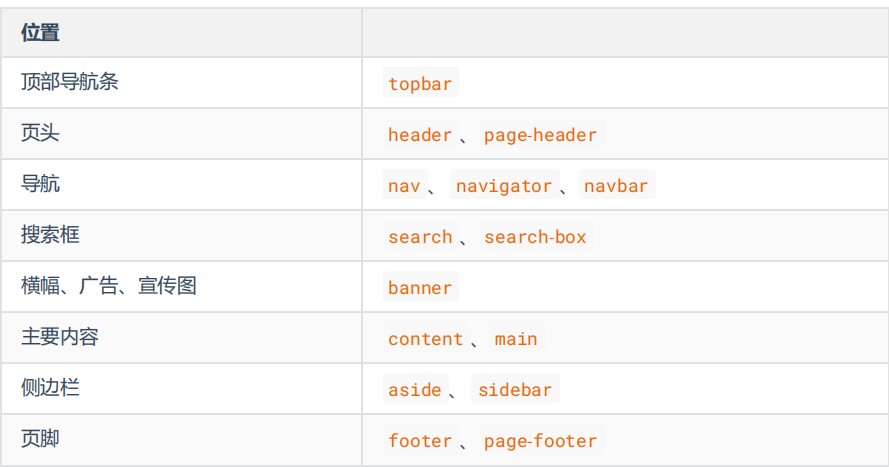Click the 'banner' code label
The width and height of the screenshot is (889, 467).
point(420,288)
